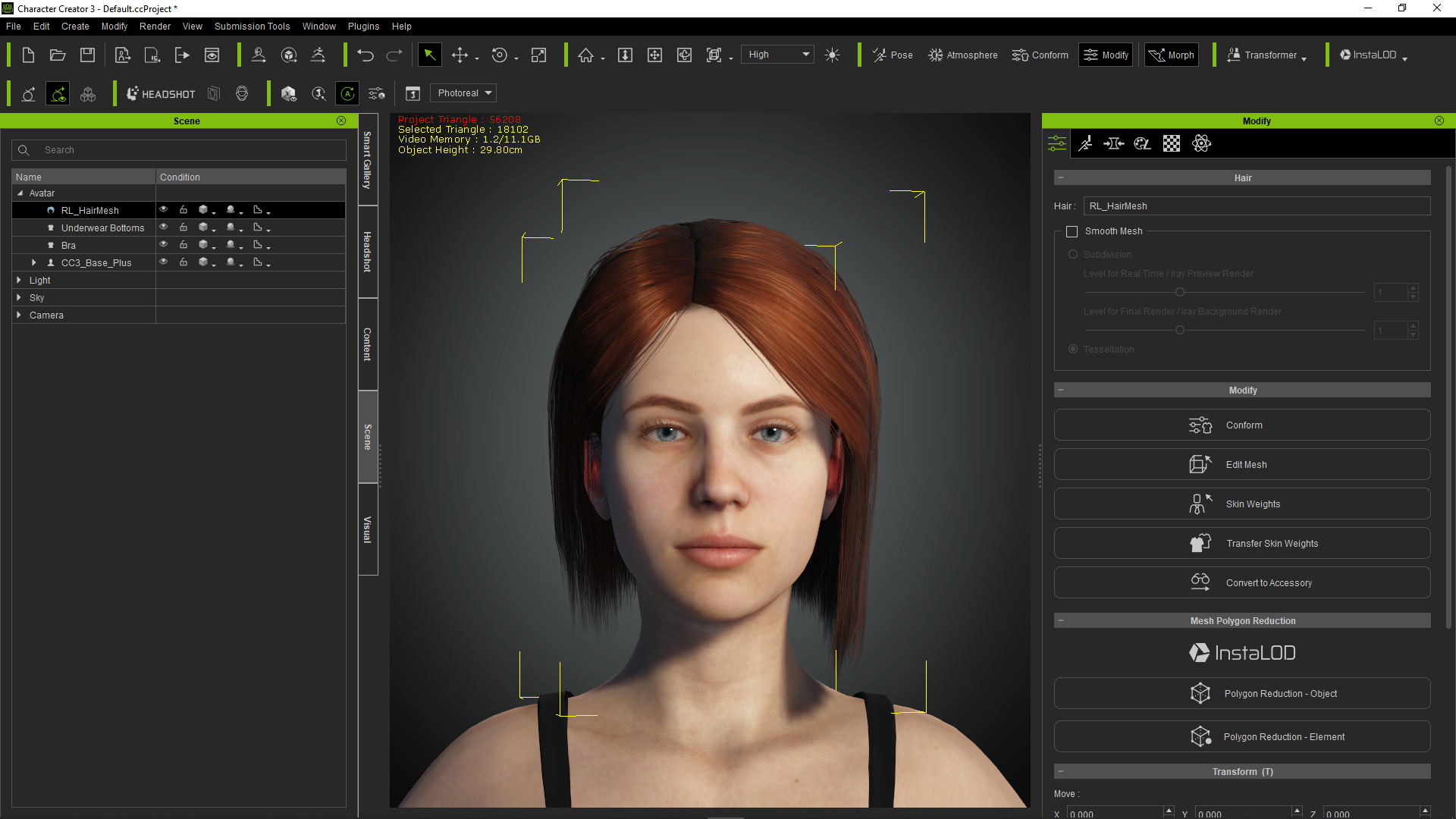Click the Home camera view icon
This screenshot has width=1456, height=819.
(x=585, y=55)
